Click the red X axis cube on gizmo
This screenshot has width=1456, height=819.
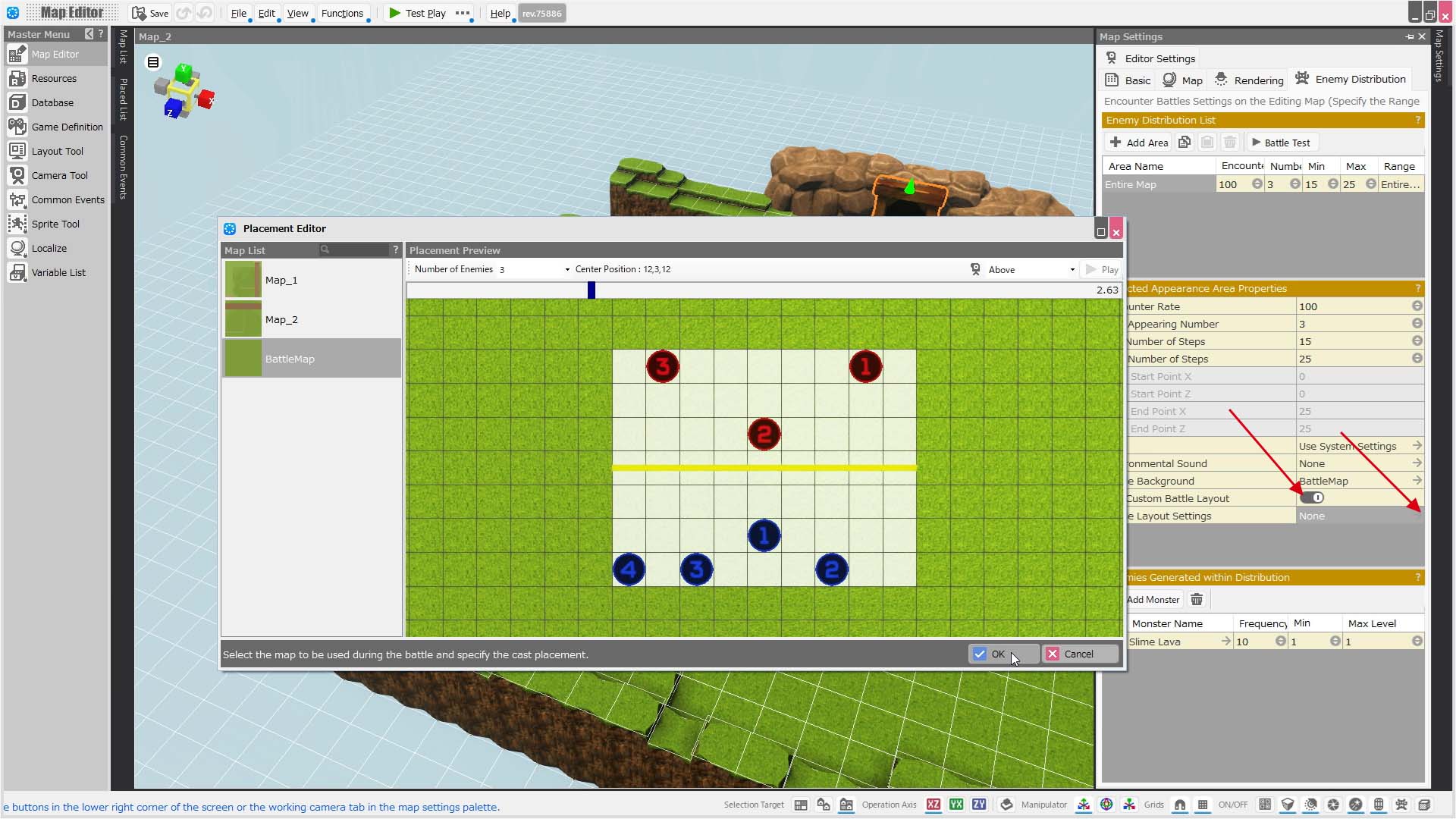point(206,99)
